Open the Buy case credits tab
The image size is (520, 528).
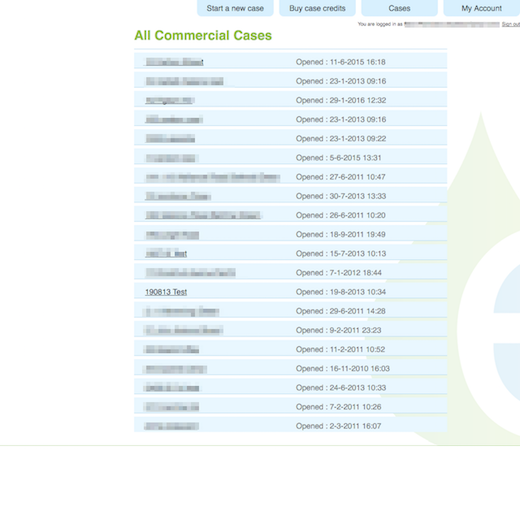(317, 8)
